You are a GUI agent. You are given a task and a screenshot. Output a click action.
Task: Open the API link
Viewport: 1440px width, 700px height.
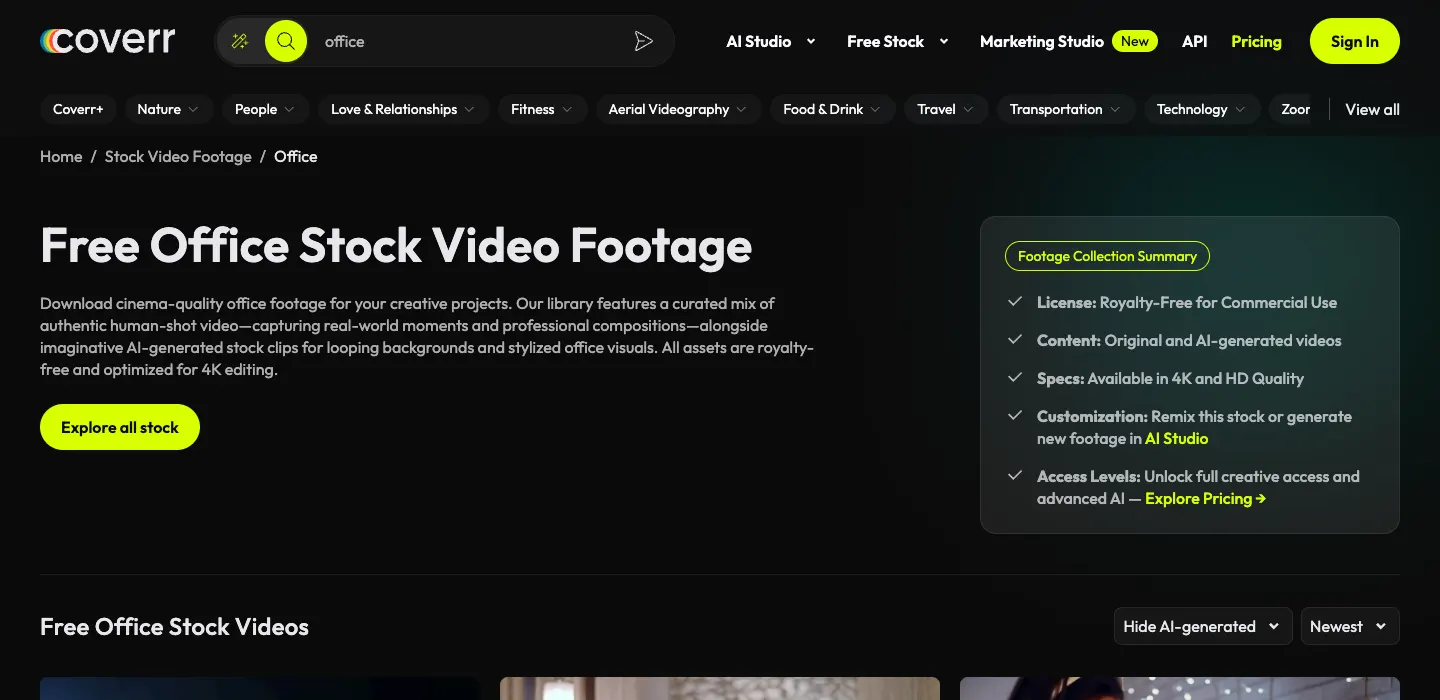click(1195, 41)
